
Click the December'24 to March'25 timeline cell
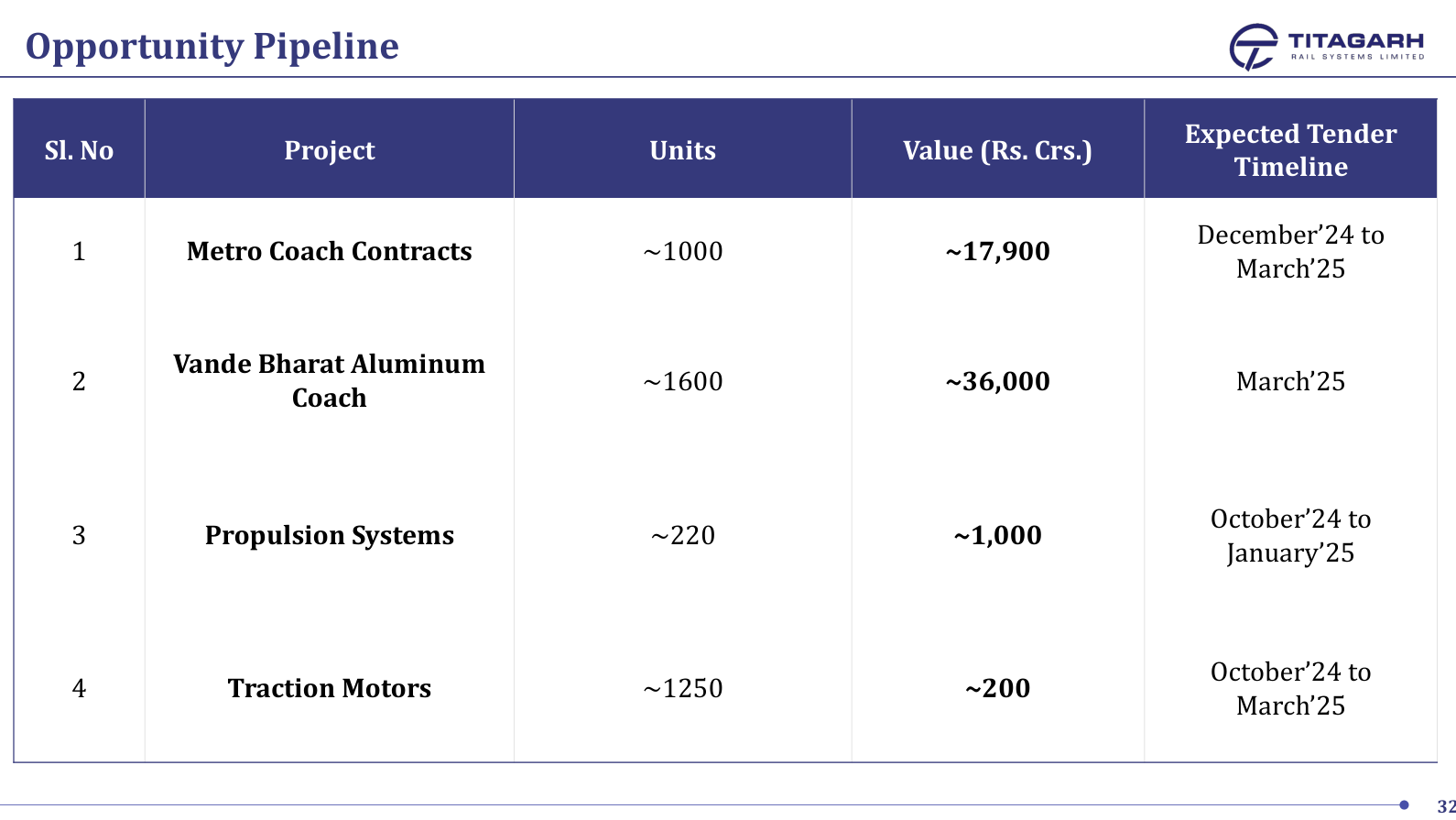pyautogui.click(x=1290, y=252)
